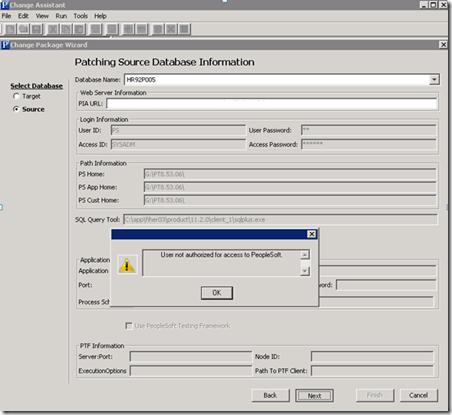This screenshot has width=452, height=415.
Task: Click the Back button
Action: coord(270,395)
